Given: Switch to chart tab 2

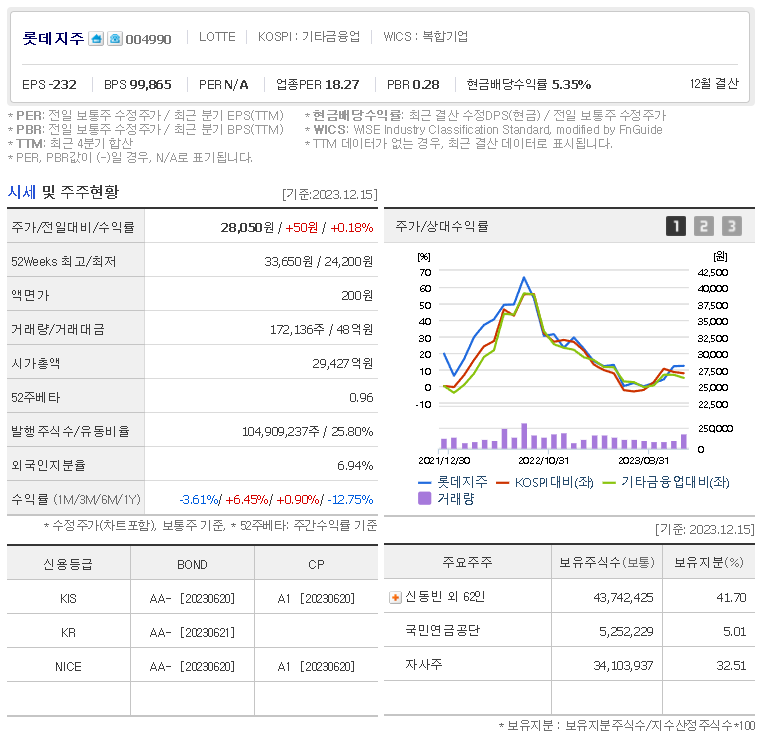Looking at the screenshot, I should pos(704,226).
